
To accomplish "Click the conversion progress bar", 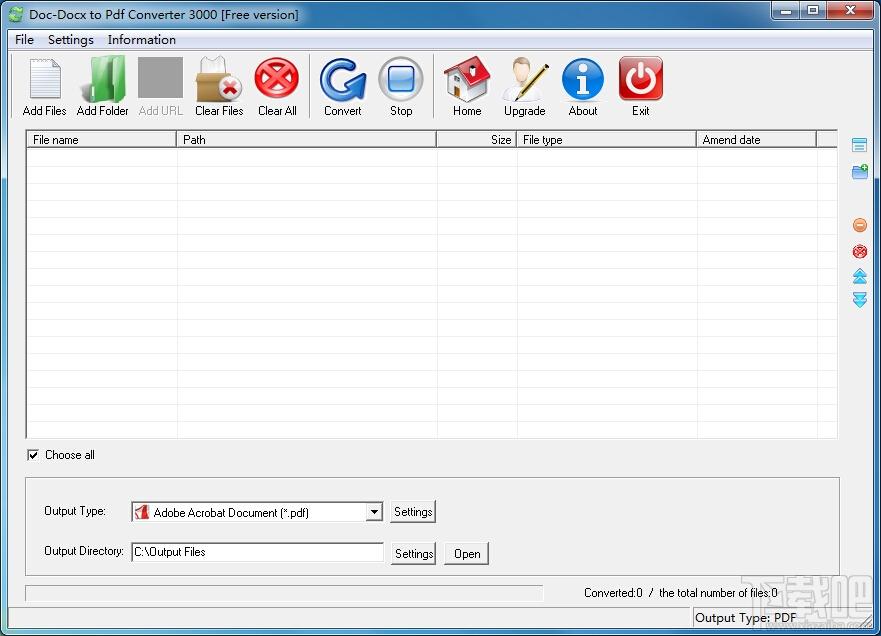I will point(284,593).
